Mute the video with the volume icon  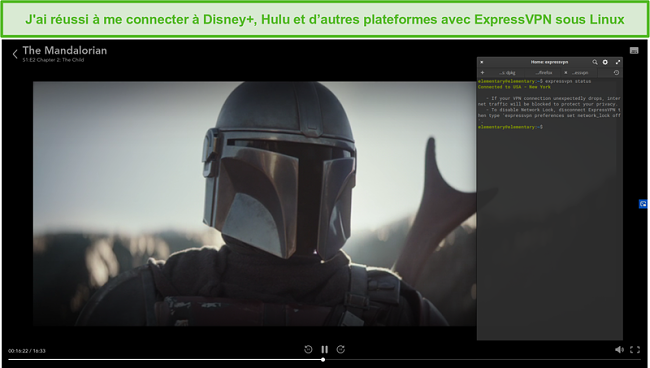tap(619, 349)
